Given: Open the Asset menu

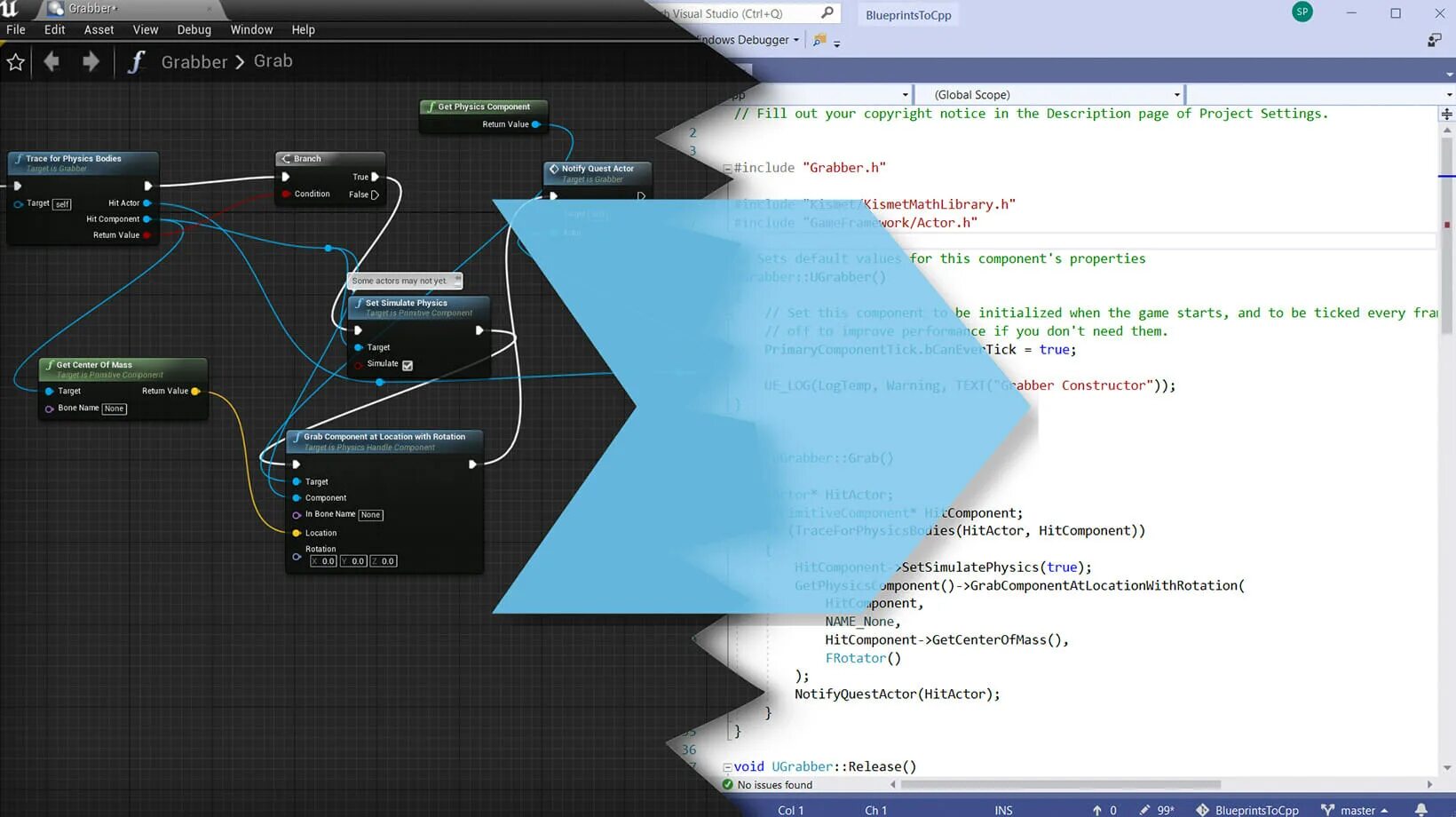Looking at the screenshot, I should 99,29.
